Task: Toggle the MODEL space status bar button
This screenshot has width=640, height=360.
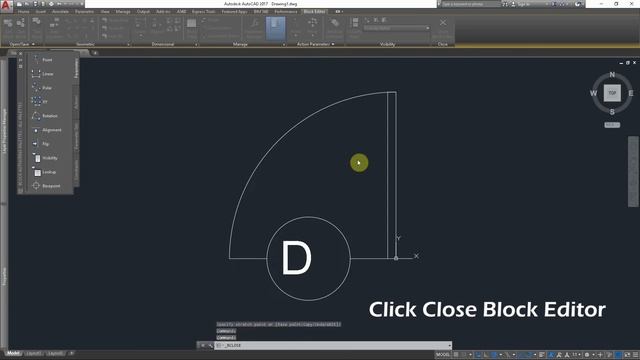Action: [442, 355]
